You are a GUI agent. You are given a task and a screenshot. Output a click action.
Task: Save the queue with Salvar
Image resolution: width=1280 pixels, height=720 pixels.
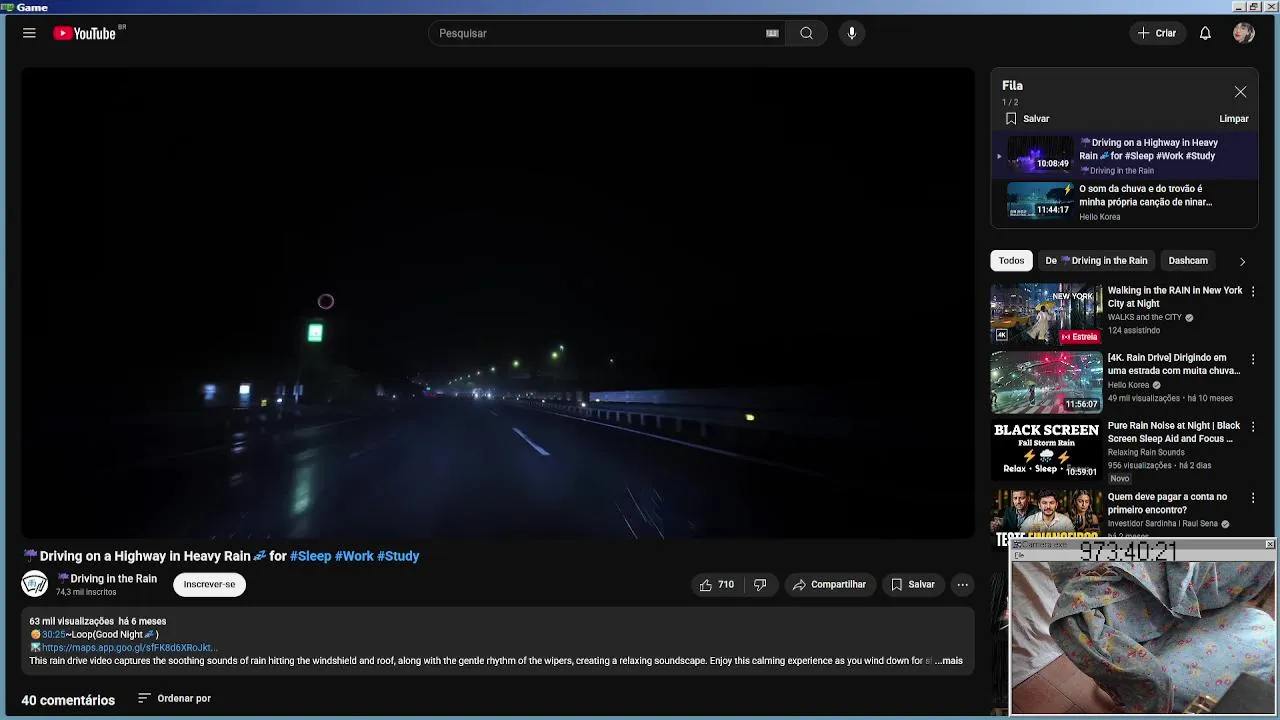click(x=1026, y=118)
